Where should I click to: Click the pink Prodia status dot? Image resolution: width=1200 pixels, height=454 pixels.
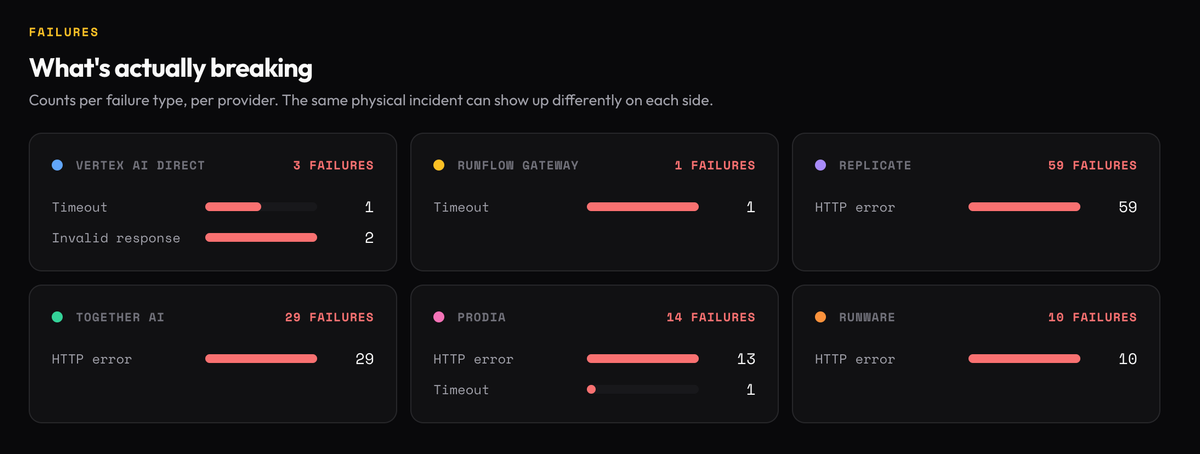click(439, 317)
